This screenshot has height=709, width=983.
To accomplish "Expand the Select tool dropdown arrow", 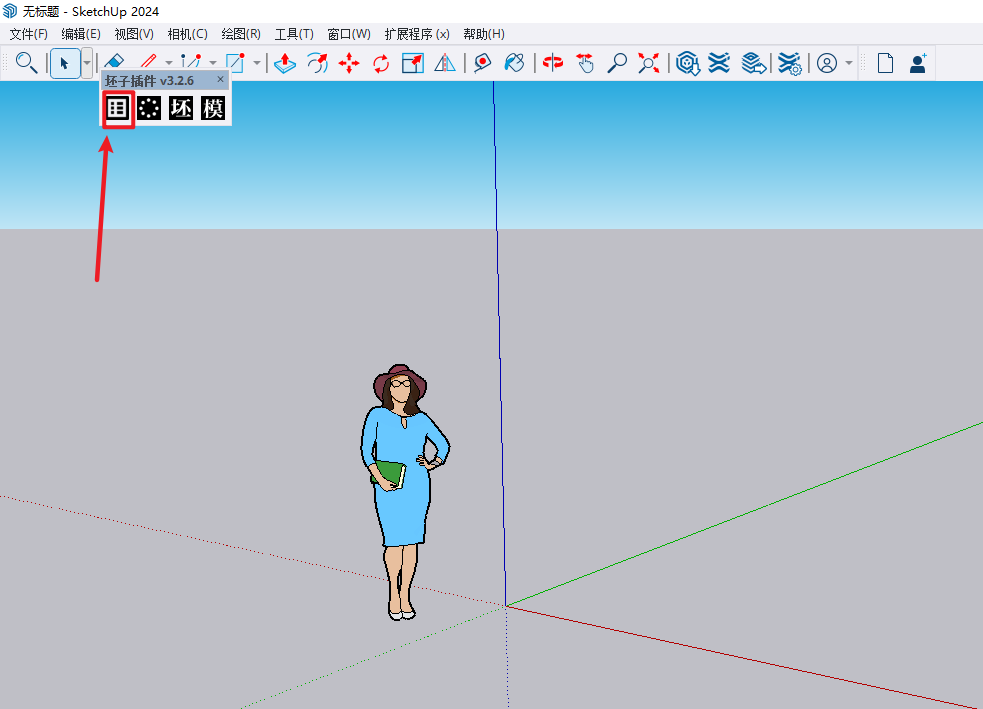I will (87, 63).
